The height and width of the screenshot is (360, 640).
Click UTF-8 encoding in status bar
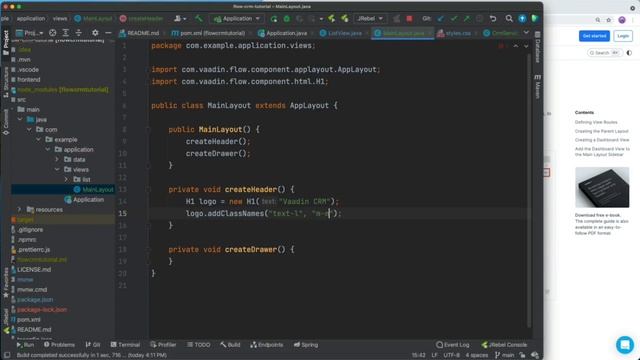pos(451,355)
